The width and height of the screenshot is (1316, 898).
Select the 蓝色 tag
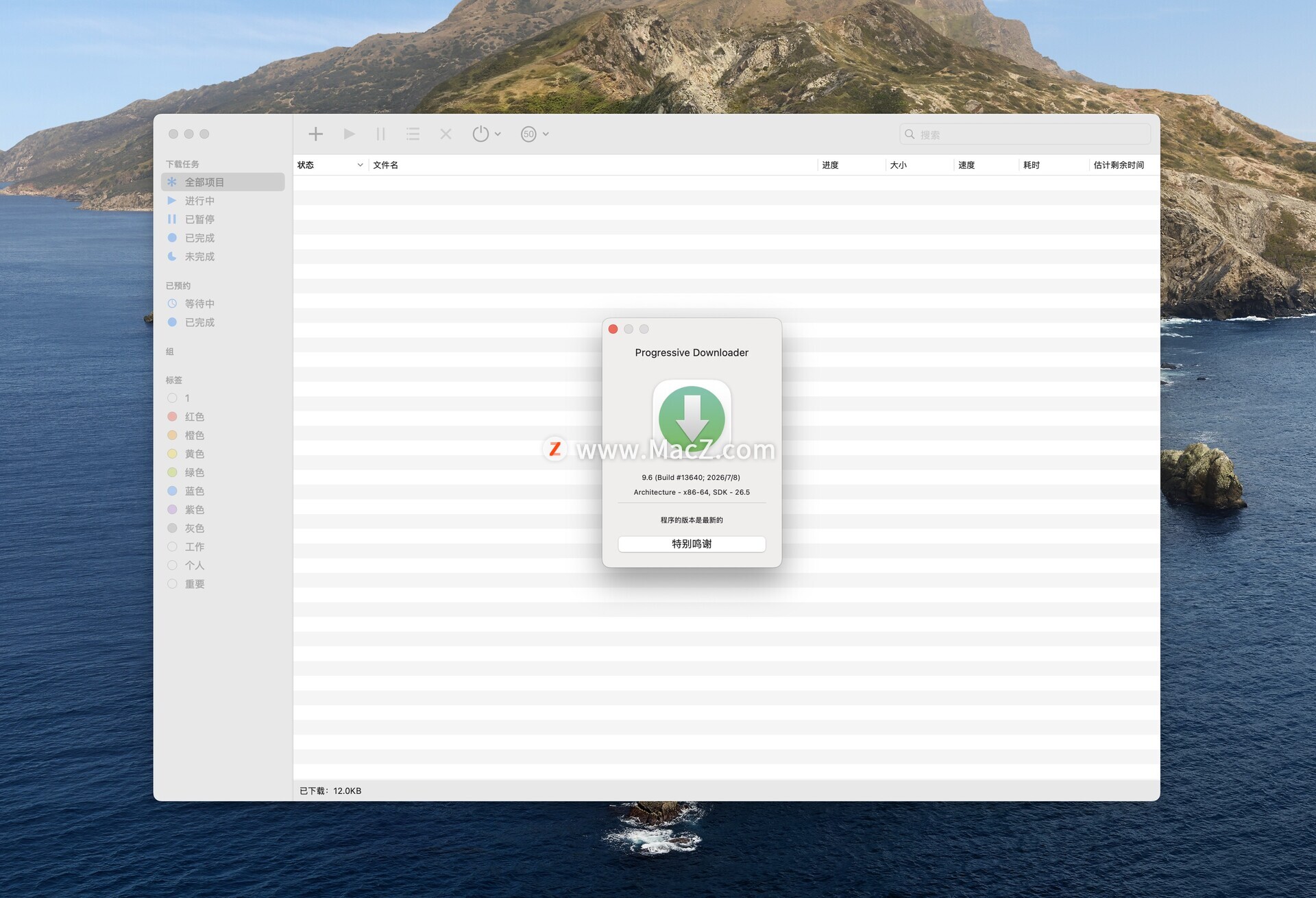pyautogui.click(x=223, y=491)
